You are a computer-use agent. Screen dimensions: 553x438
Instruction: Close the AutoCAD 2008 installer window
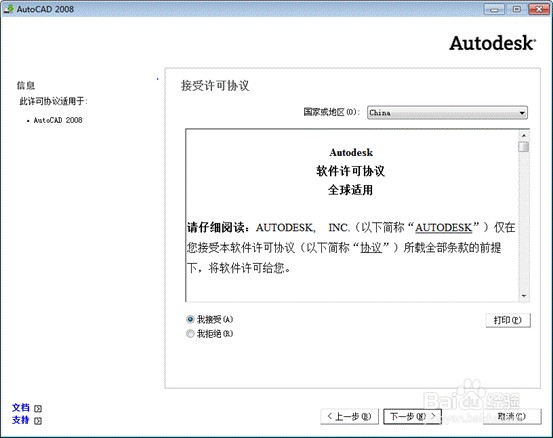(539, 9)
